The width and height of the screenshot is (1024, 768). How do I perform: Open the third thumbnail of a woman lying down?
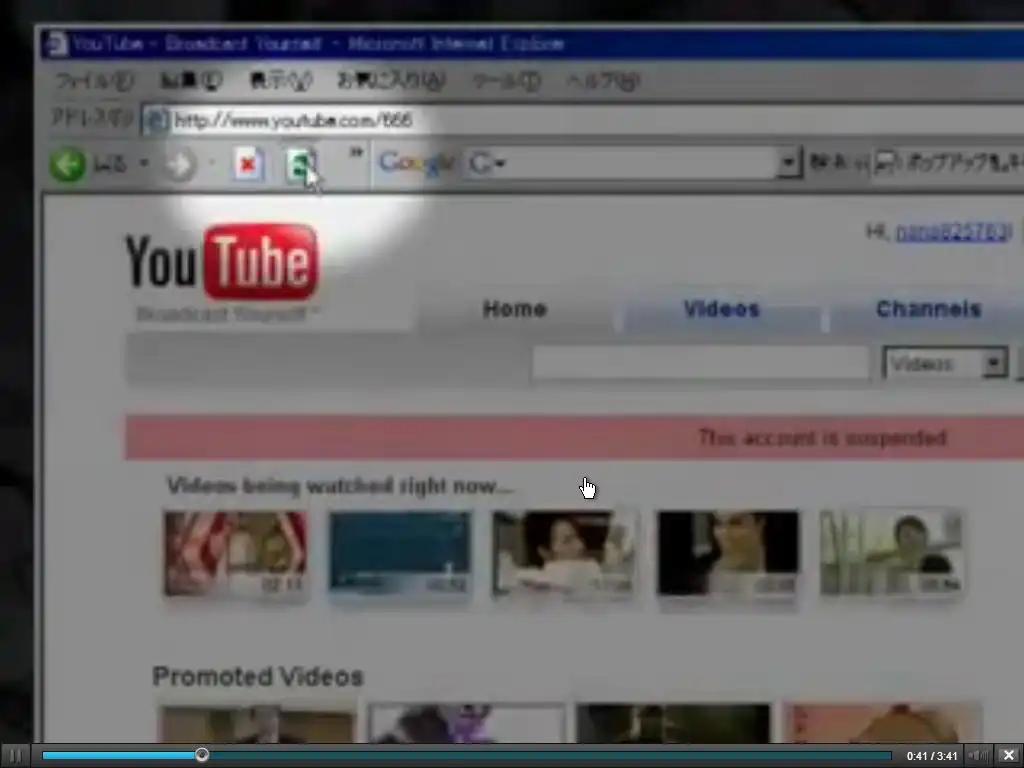pyautogui.click(x=564, y=554)
